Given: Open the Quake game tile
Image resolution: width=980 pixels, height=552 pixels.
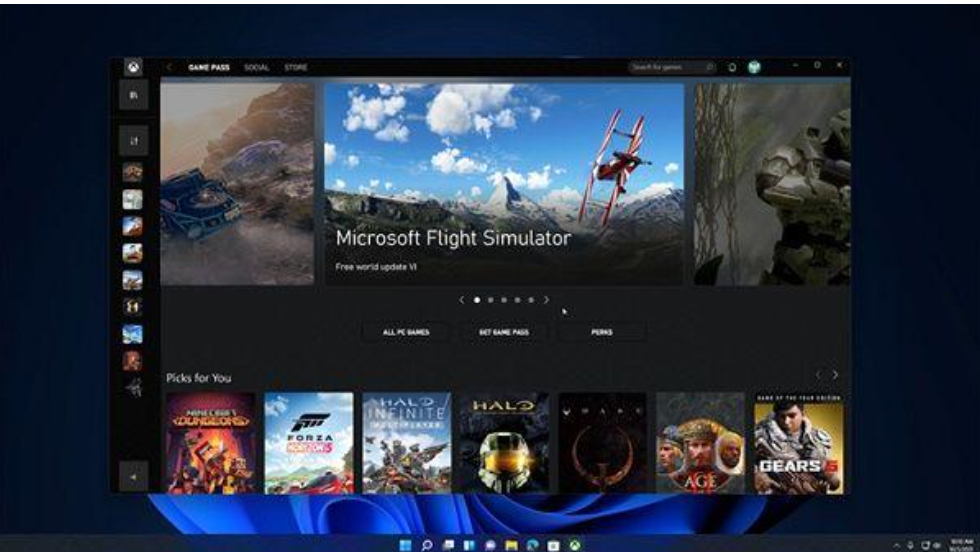Looking at the screenshot, I should [602, 443].
